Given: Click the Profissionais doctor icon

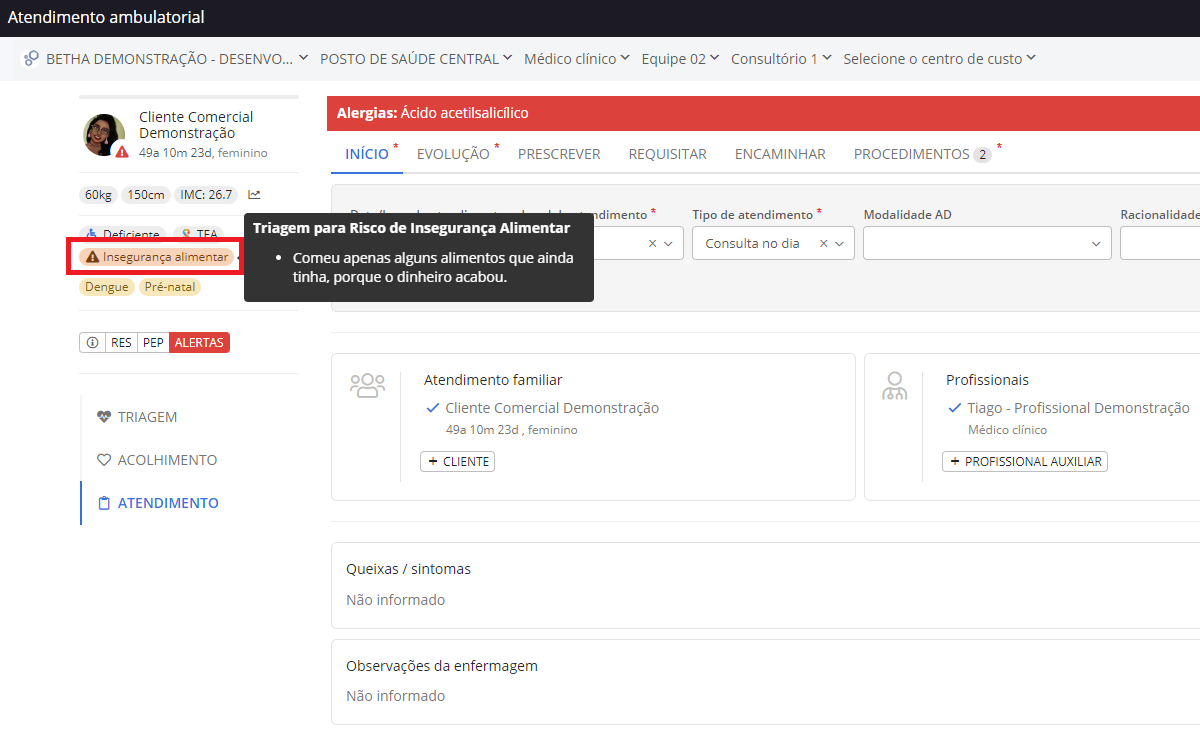Looking at the screenshot, I should [894, 385].
